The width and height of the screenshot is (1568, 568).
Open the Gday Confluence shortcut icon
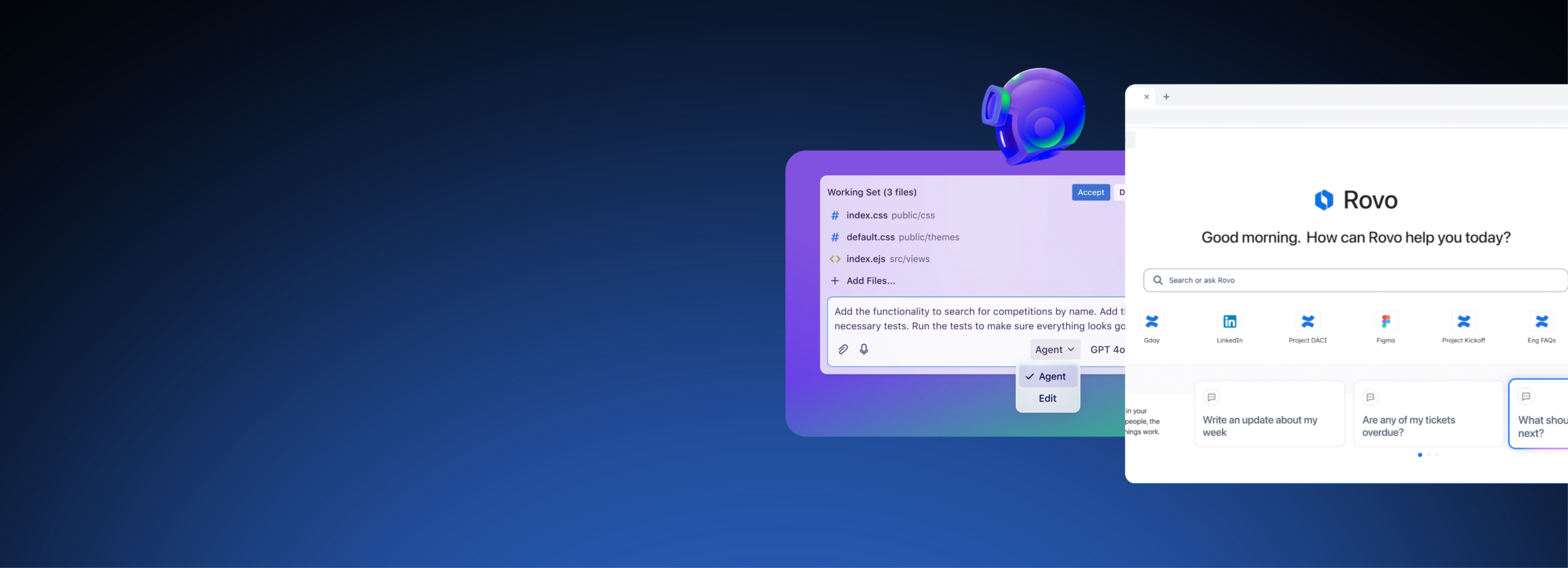point(1151,321)
